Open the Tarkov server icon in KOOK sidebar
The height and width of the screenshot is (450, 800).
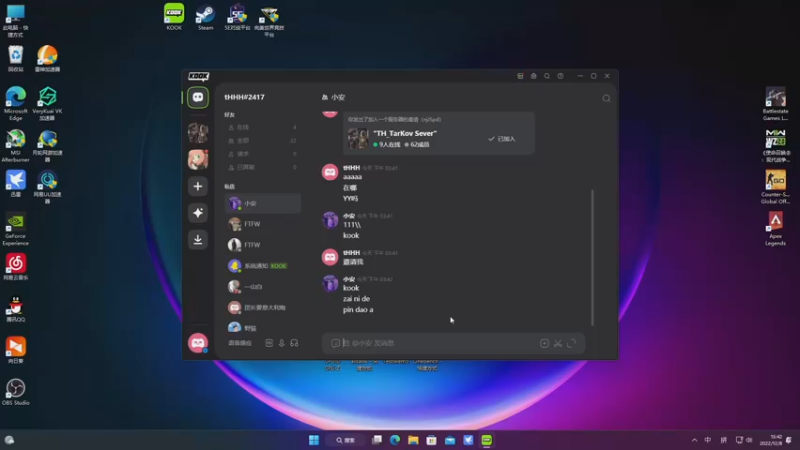[x=198, y=133]
